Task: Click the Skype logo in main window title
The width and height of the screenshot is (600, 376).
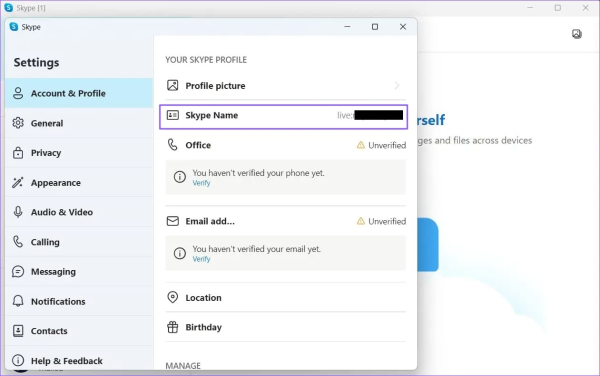Action: pos(8,8)
